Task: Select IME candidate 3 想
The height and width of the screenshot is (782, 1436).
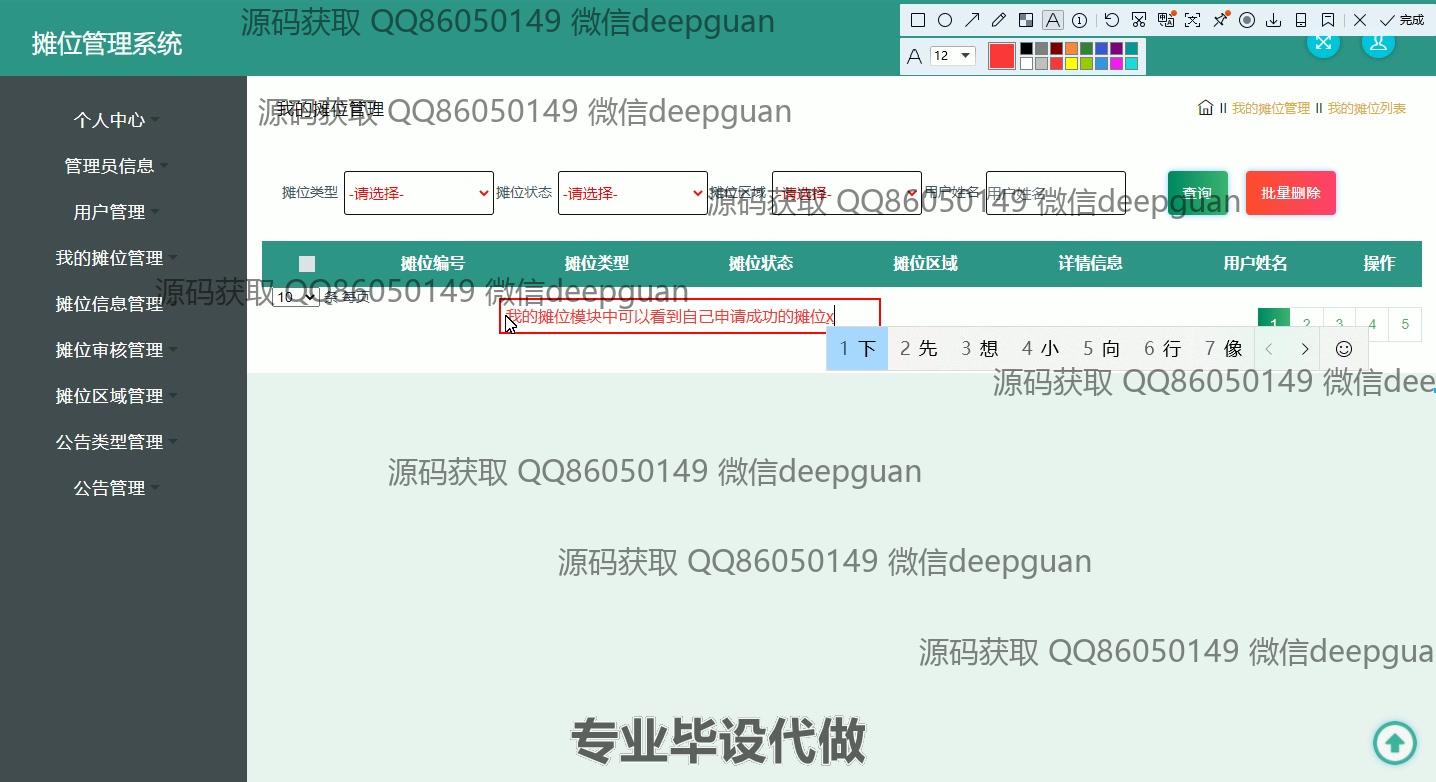Action: pyautogui.click(x=980, y=348)
